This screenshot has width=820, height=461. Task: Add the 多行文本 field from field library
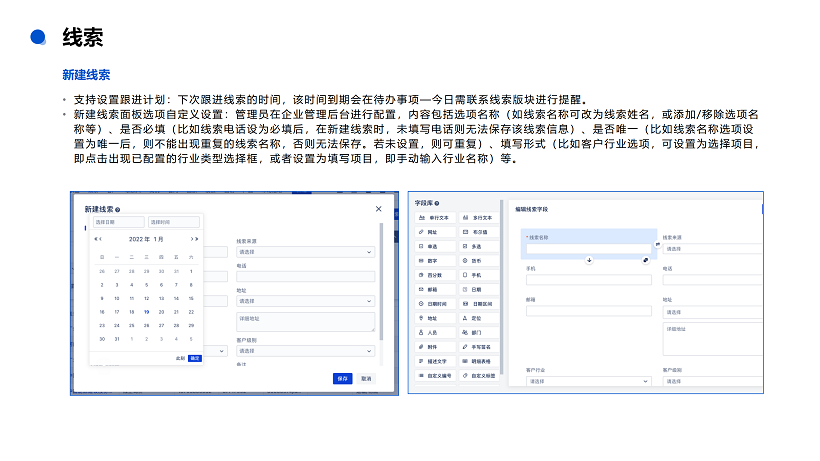pos(479,217)
